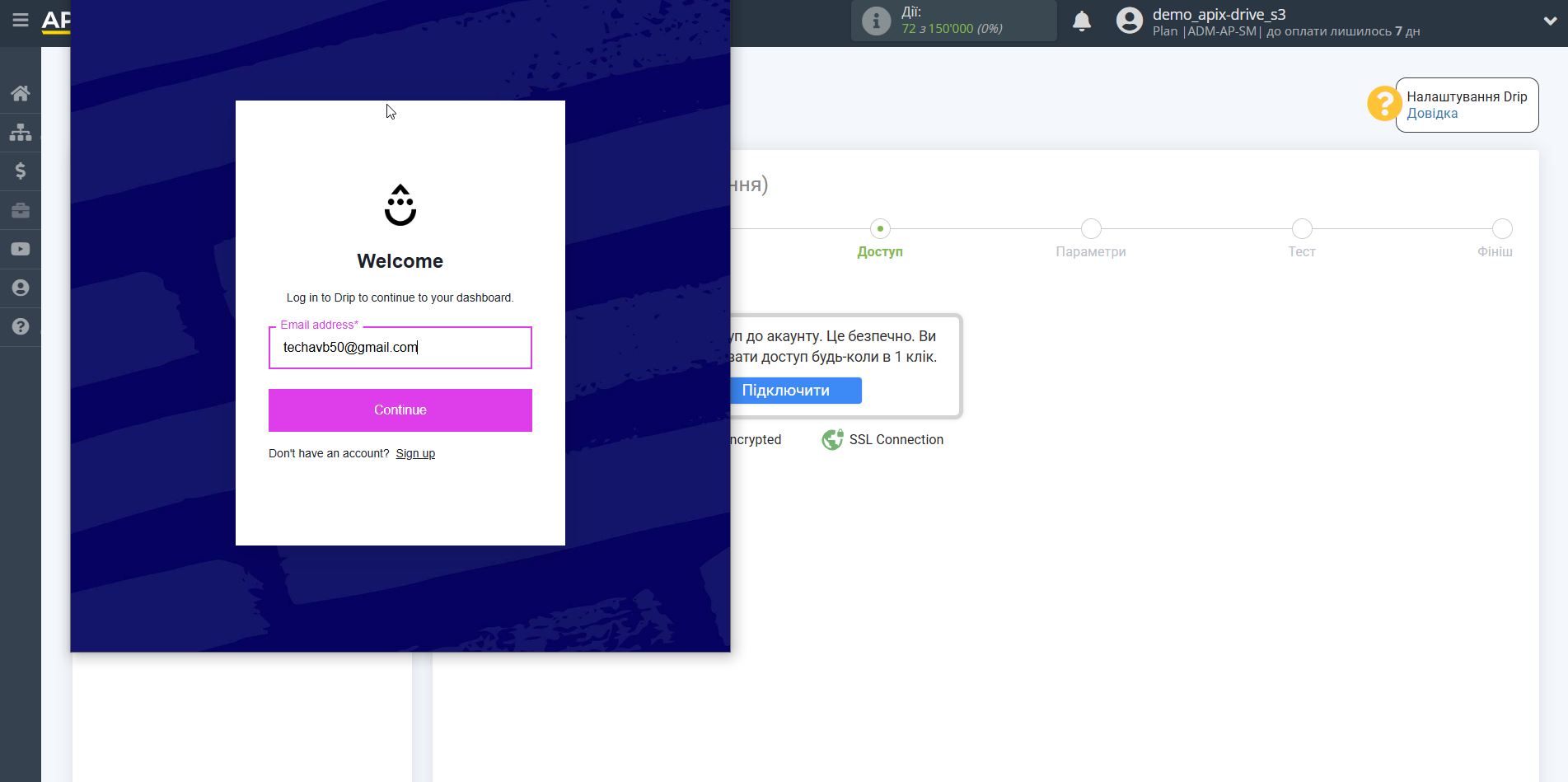Follow the Sign up link
The width and height of the screenshot is (1568, 782).
tap(415, 453)
